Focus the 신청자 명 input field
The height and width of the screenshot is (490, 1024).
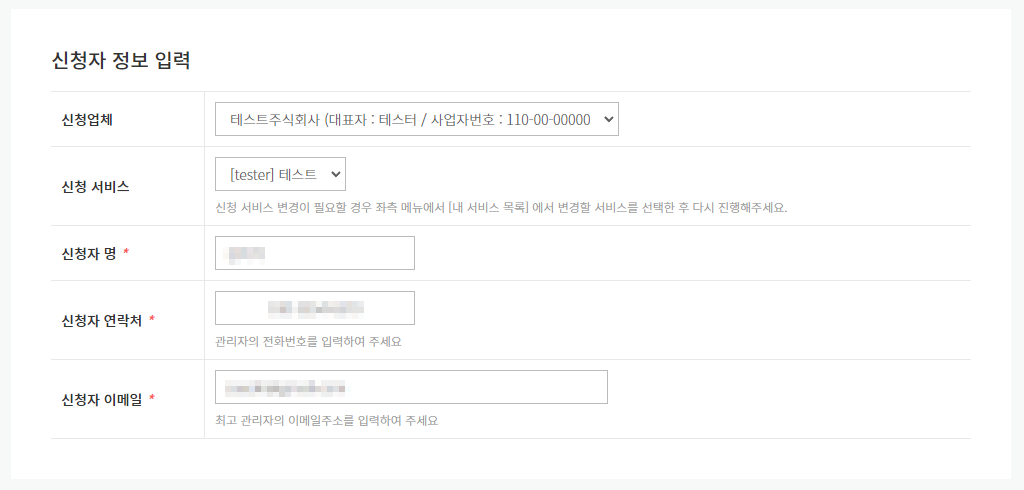(x=315, y=253)
